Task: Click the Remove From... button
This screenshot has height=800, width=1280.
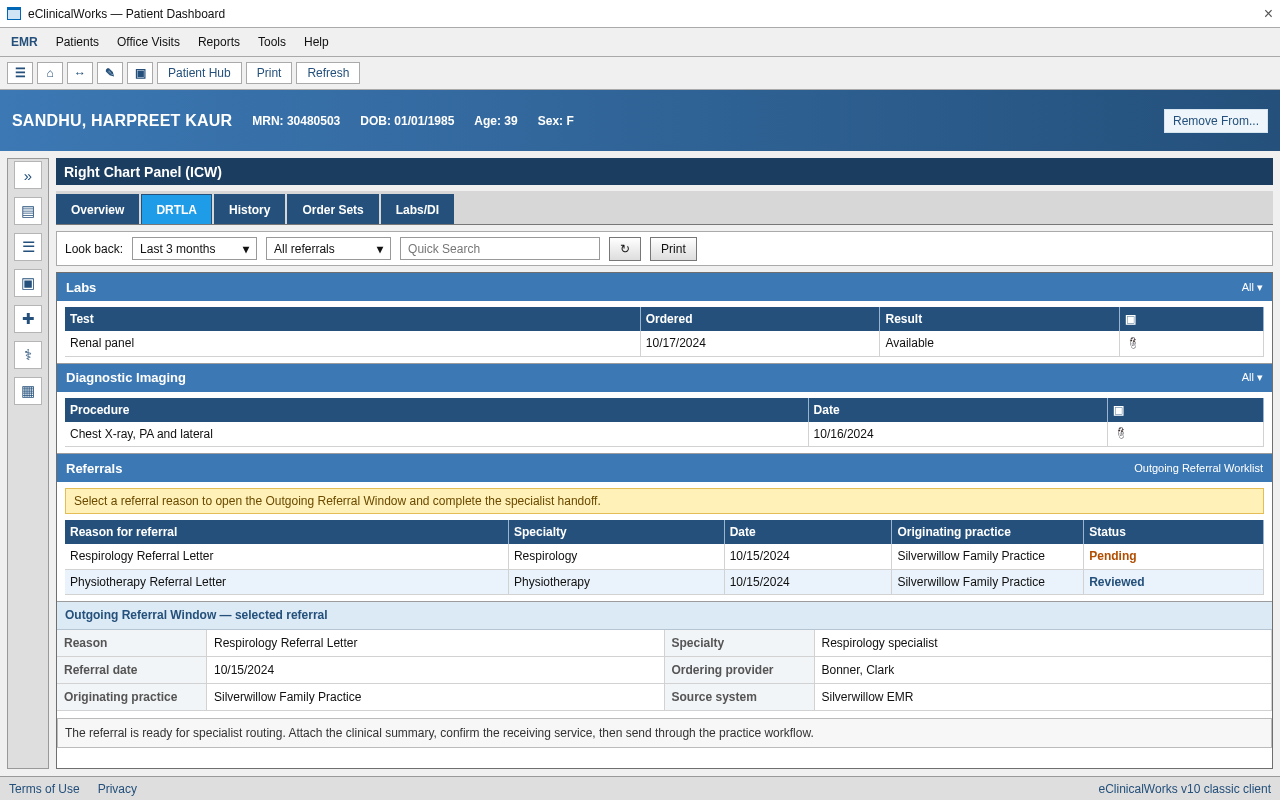Action: pyautogui.click(x=1216, y=121)
